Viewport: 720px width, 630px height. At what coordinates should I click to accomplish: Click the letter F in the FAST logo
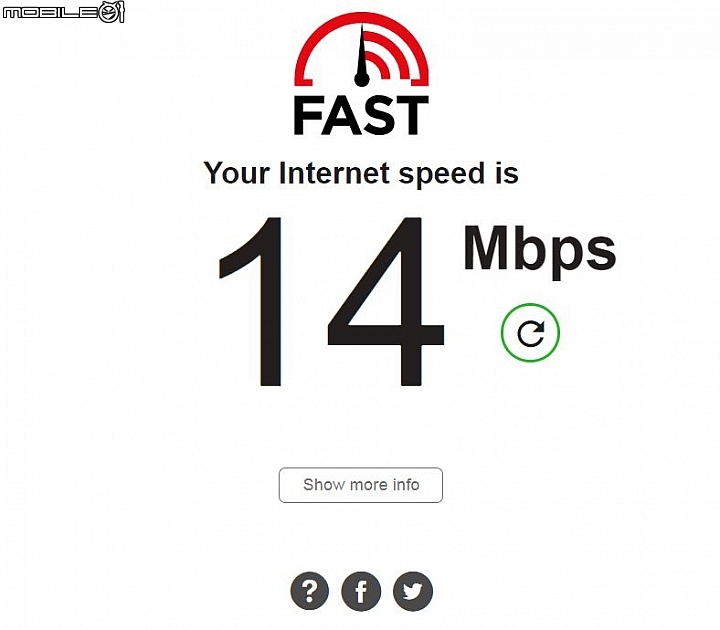click(x=306, y=115)
